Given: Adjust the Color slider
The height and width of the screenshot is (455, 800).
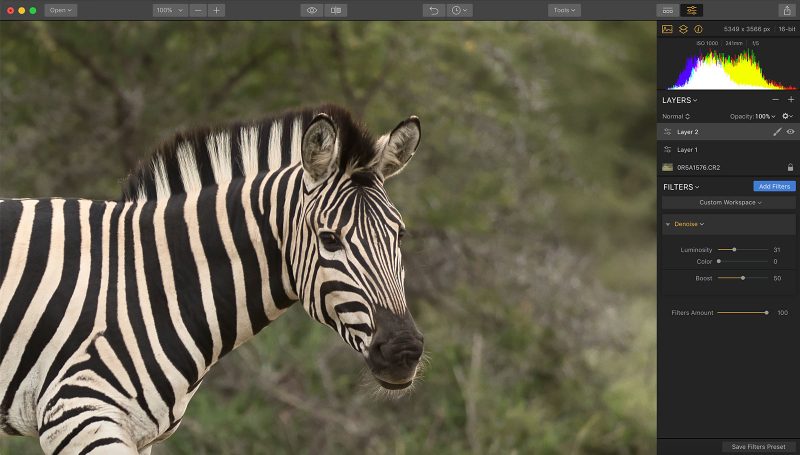Looking at the screenshot, I should [742, 261].
